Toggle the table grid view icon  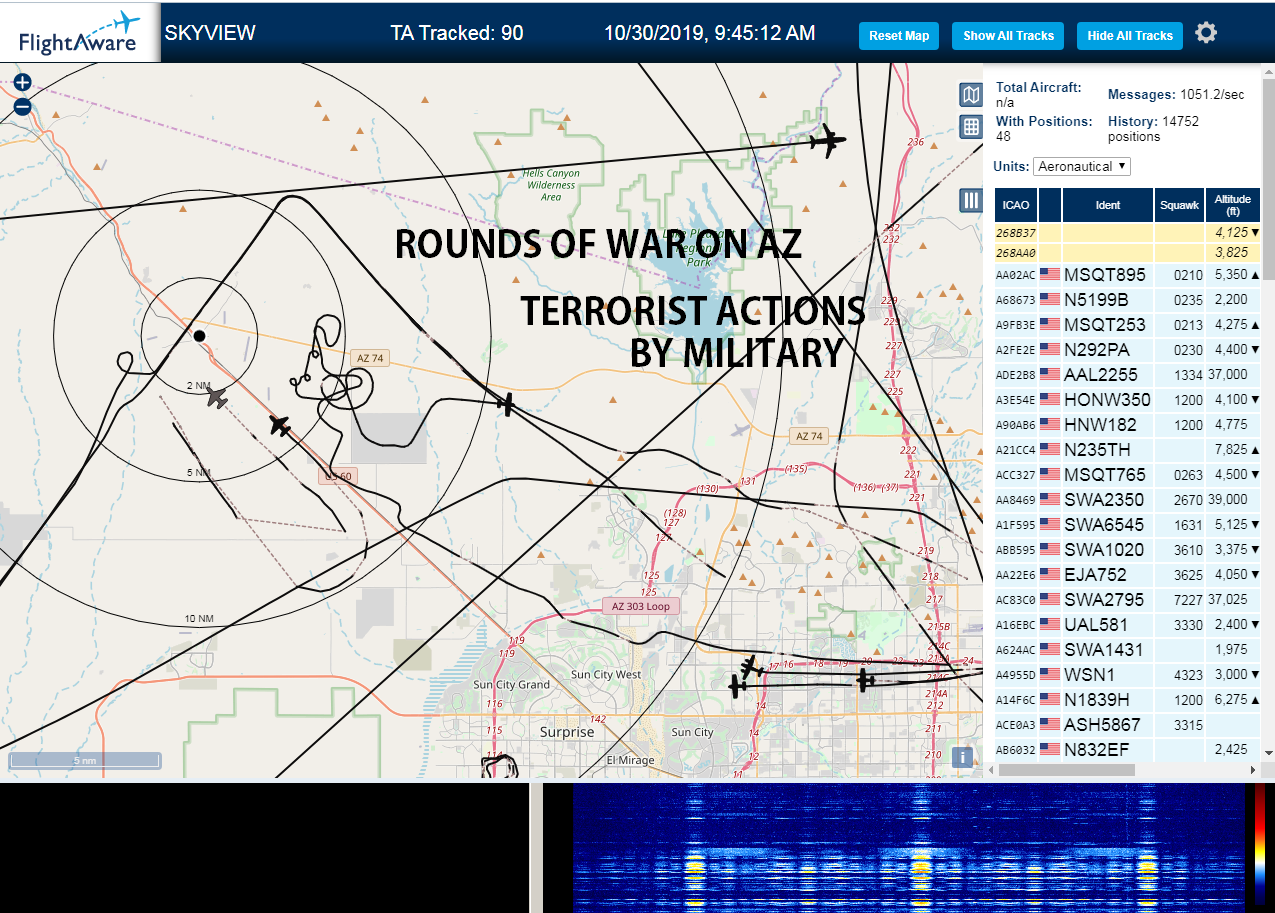pos(970,126)
